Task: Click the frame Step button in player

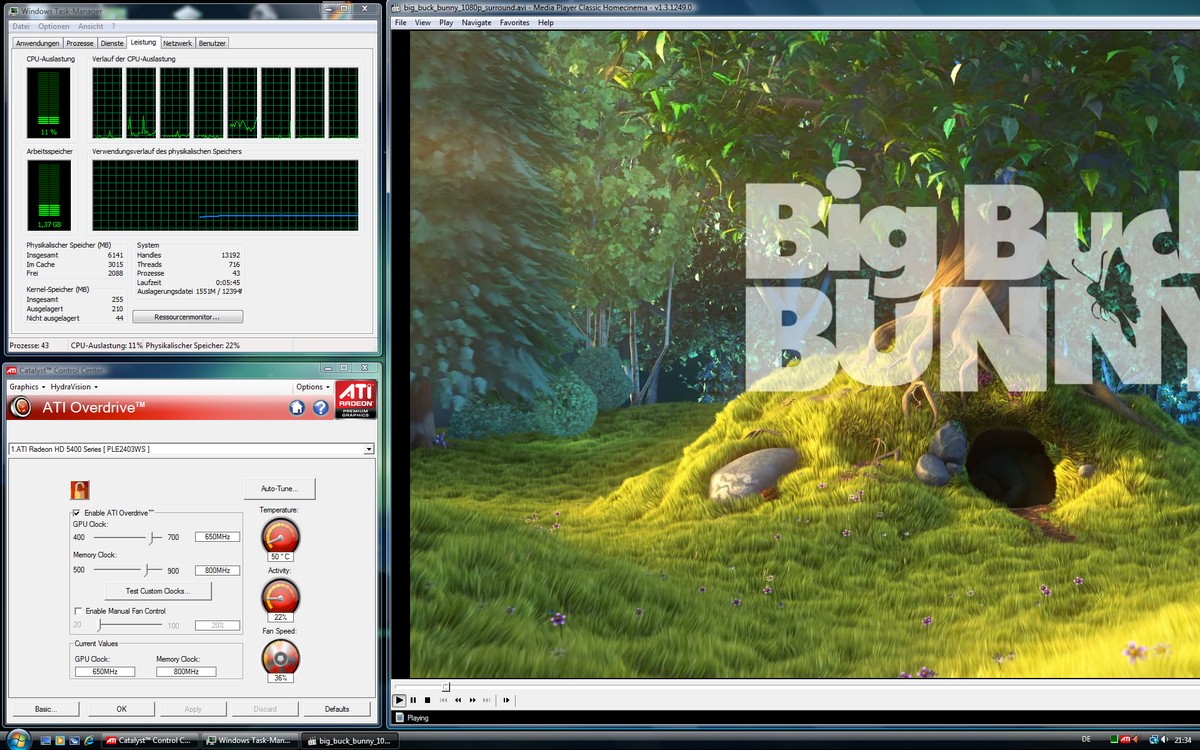Action: click(506, 700)
